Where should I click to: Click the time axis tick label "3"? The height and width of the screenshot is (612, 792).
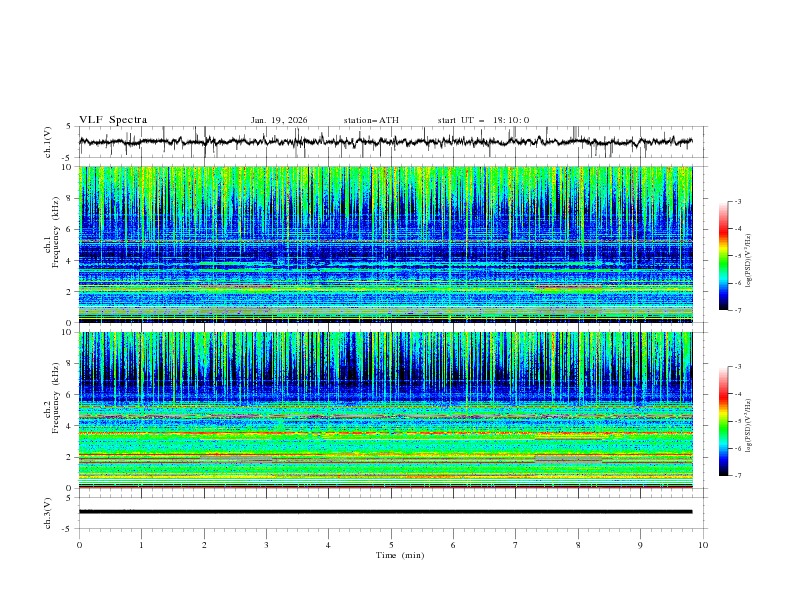point(266,545)
